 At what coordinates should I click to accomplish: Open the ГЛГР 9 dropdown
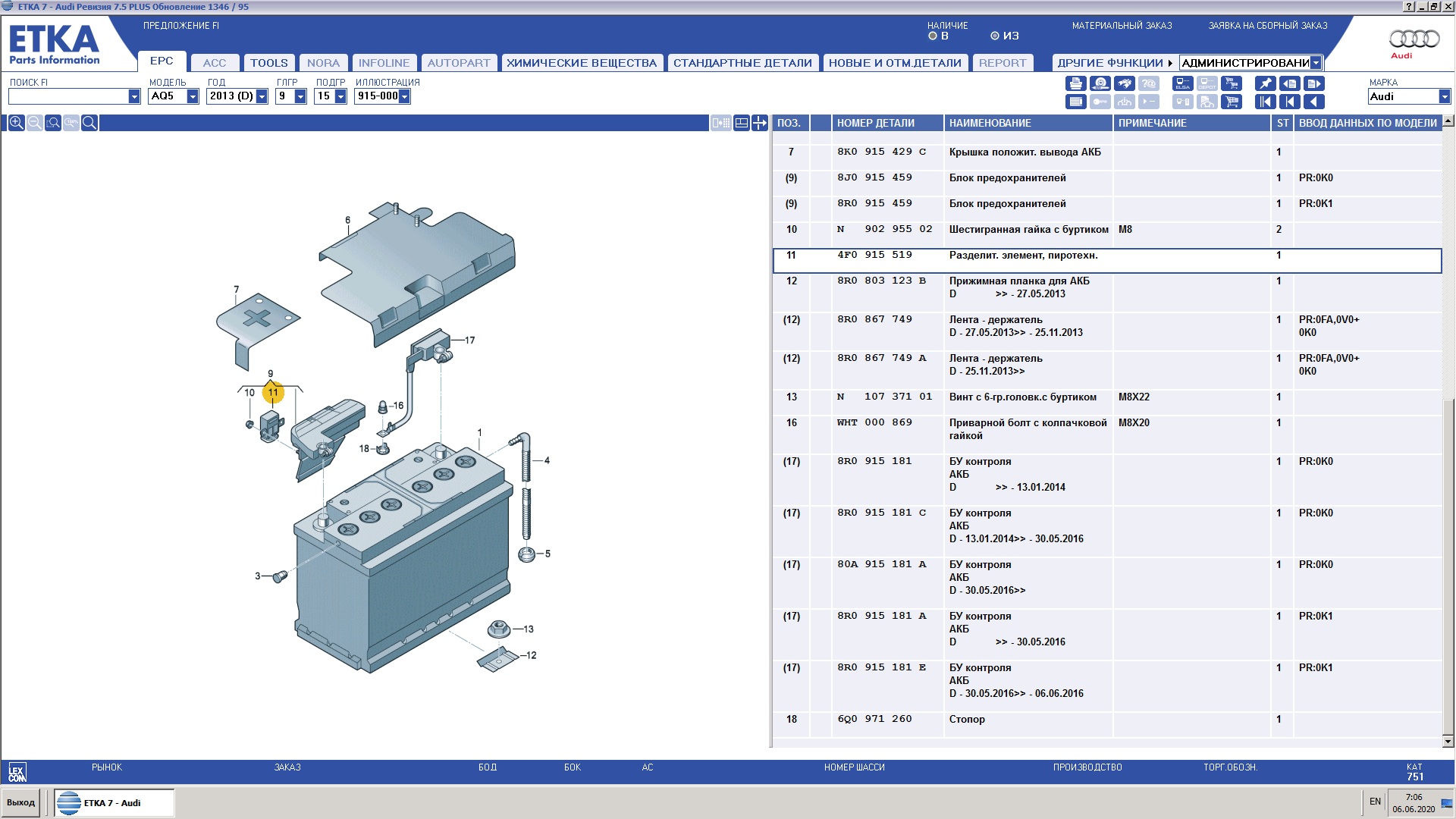coord(300,96)
